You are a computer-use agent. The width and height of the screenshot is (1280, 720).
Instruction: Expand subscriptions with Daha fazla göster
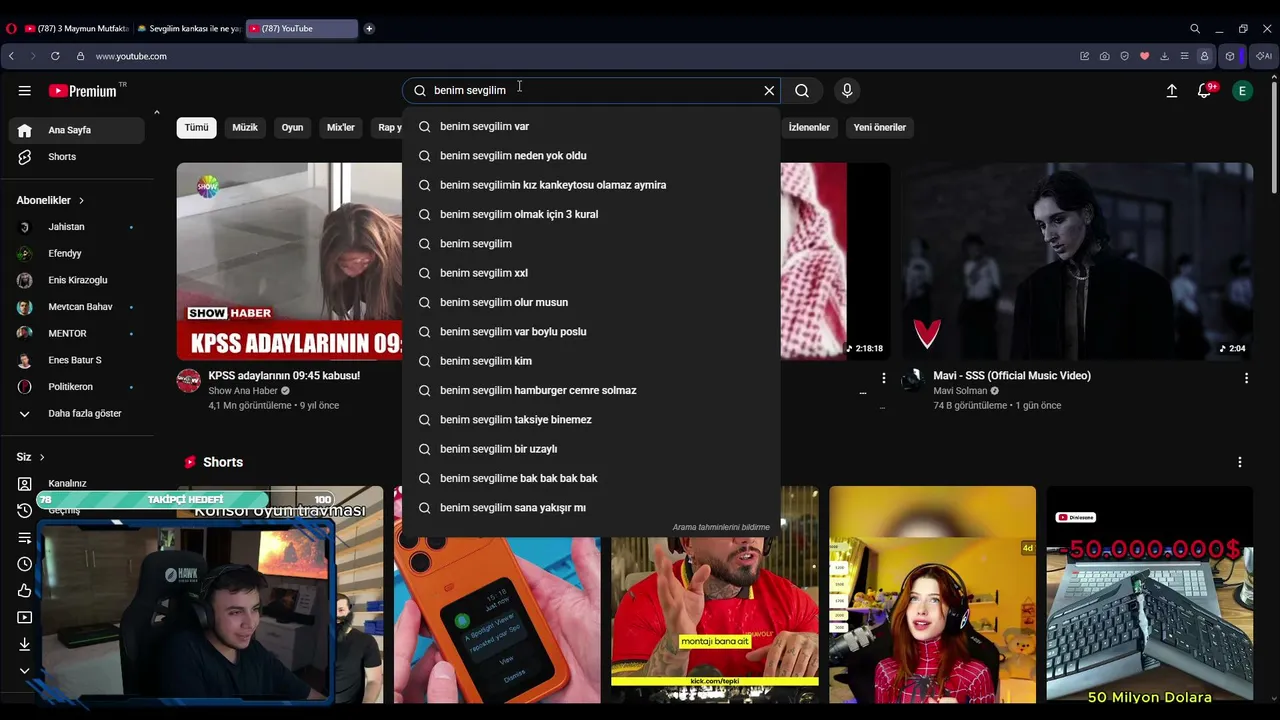point(77,414)
